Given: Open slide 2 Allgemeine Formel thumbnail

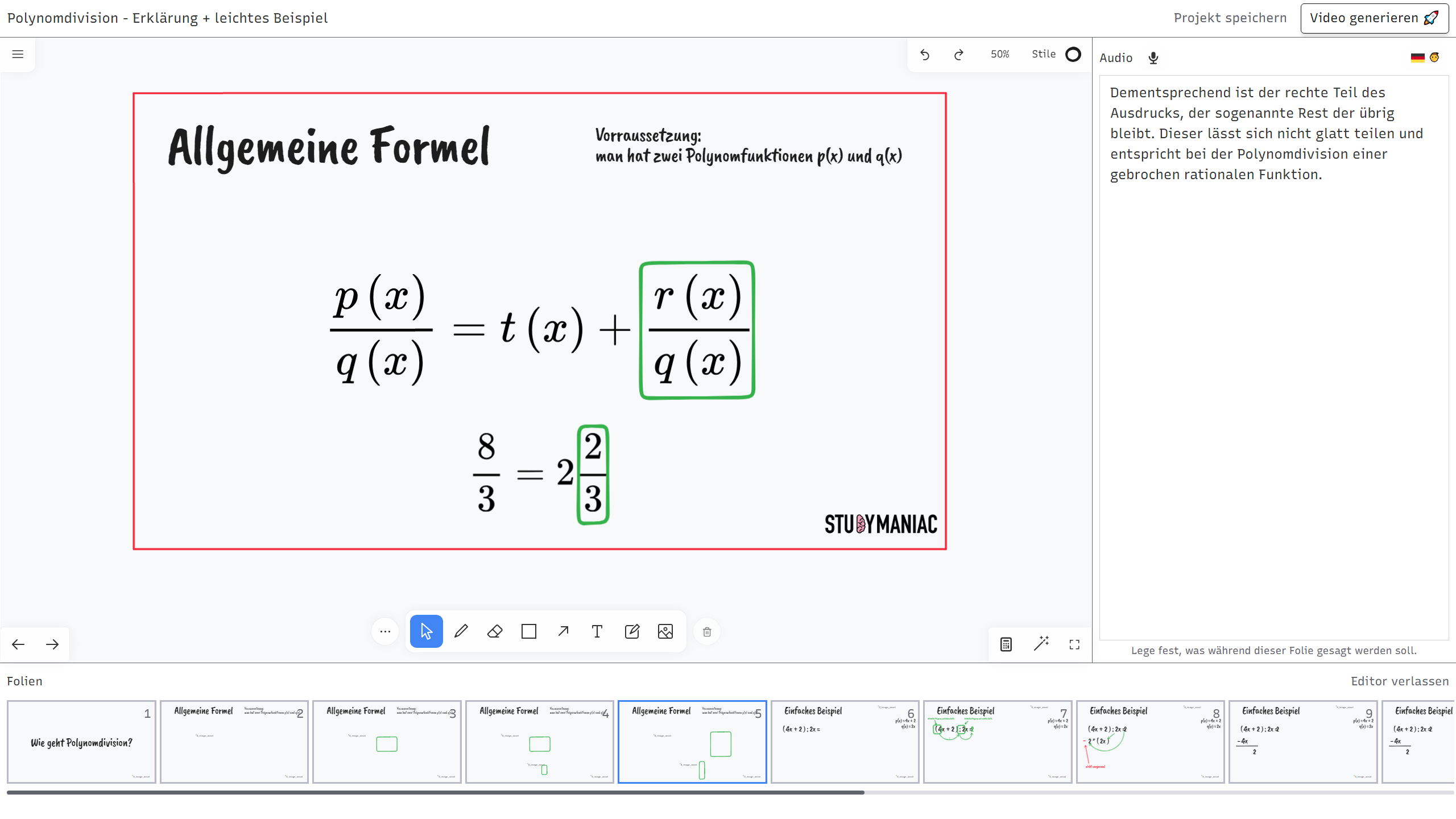Looking at the screenshot, I should coord(234,742).
